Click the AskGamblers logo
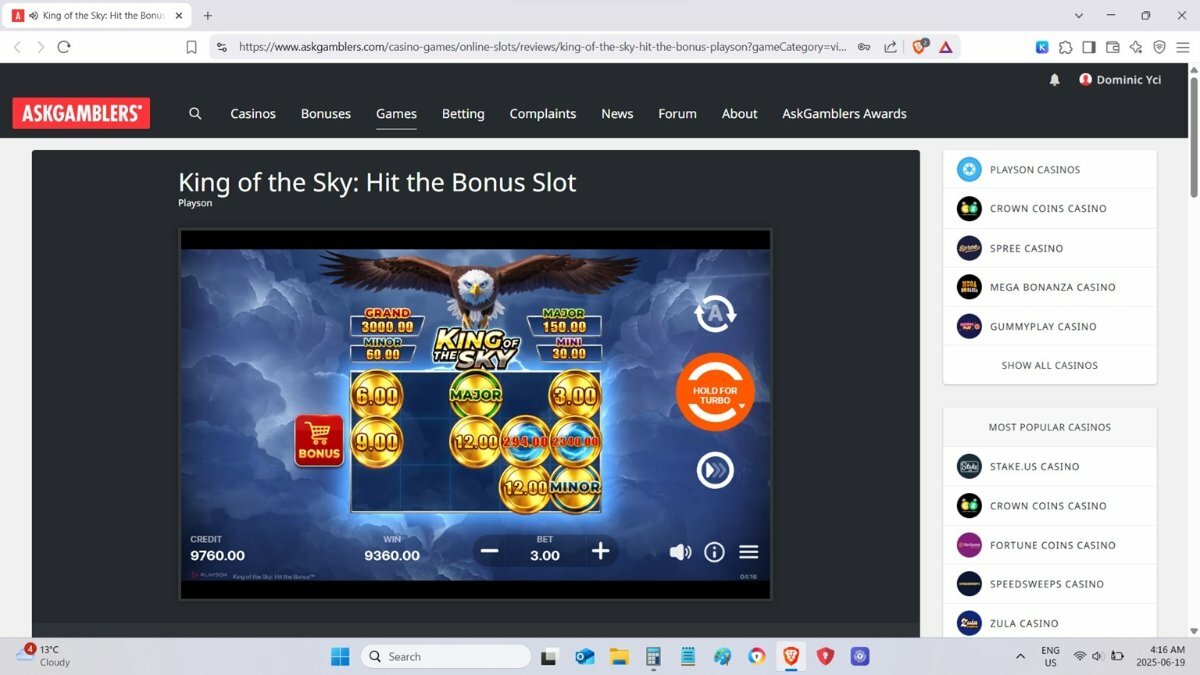This screenshot has width=1200, height=675. click(81, 114)
